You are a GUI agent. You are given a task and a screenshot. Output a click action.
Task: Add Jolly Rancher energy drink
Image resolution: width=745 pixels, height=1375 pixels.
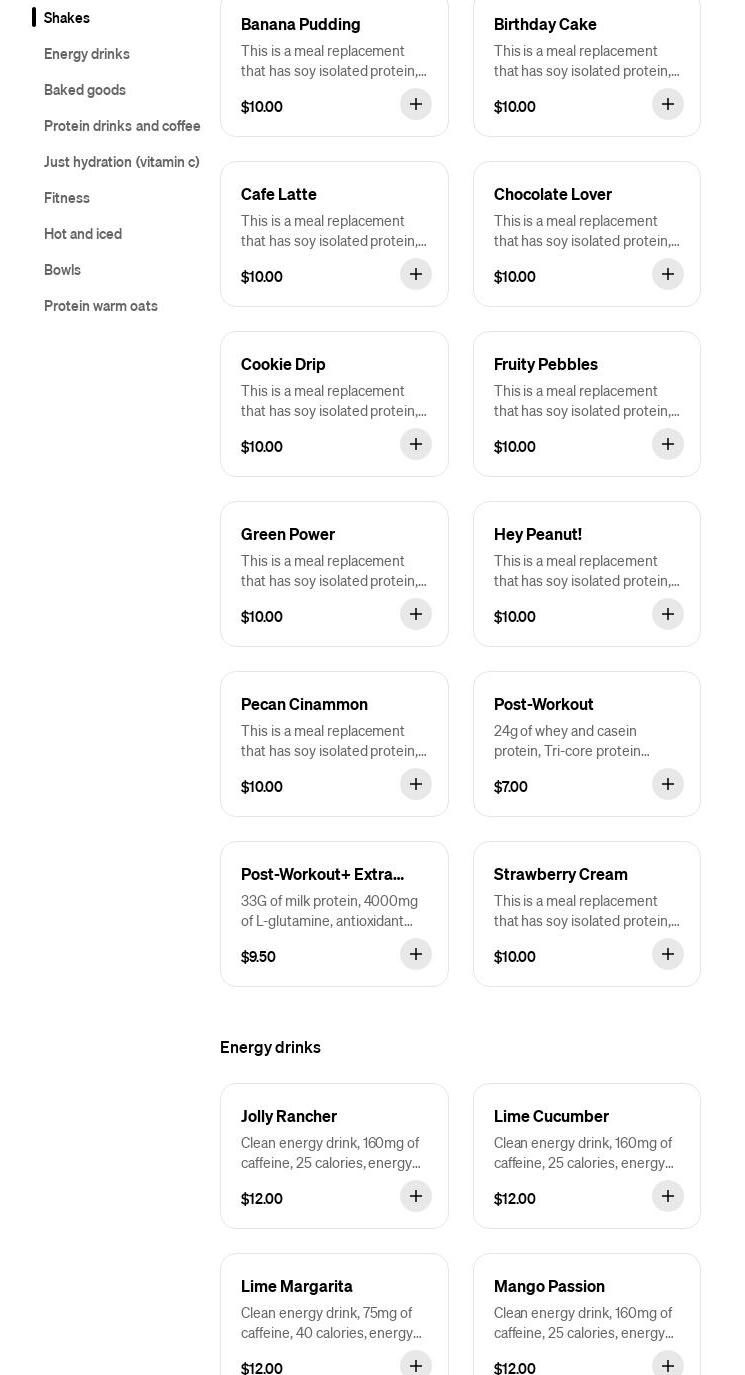416,1196
